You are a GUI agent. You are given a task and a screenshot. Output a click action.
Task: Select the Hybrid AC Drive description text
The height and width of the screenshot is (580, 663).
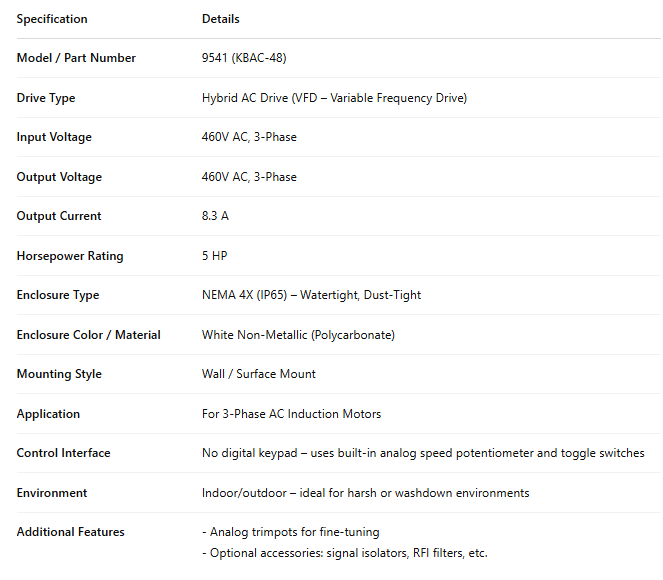[x=334, y=98]
